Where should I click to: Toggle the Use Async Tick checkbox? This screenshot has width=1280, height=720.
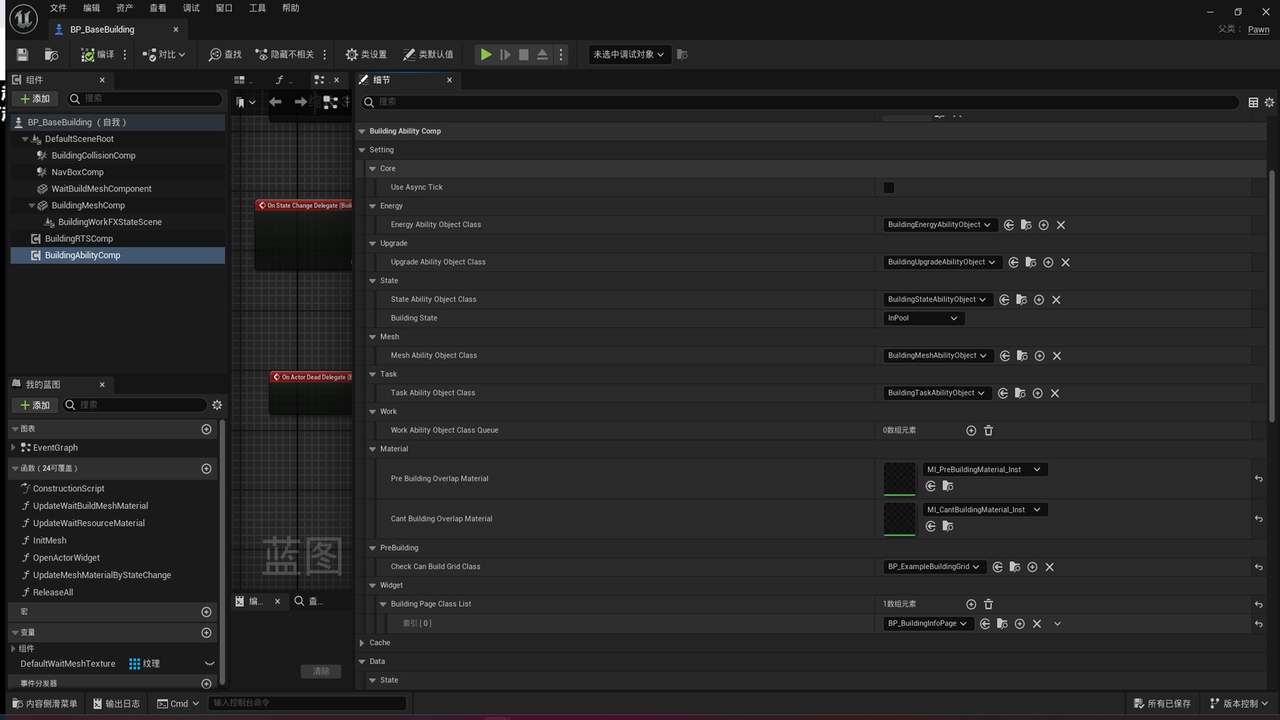click(x=889, y=187)
